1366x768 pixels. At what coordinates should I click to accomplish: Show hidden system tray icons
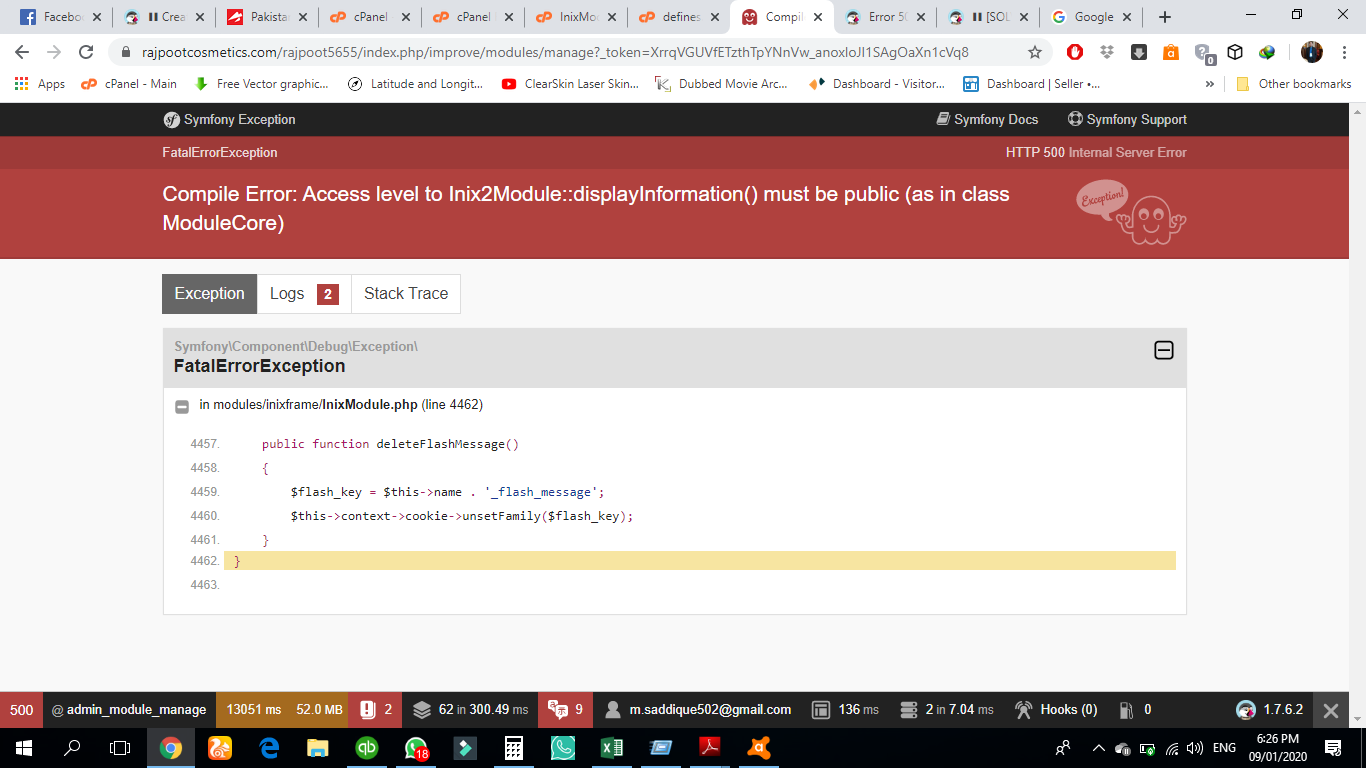pyautogui.click(x=1099, y=748)
